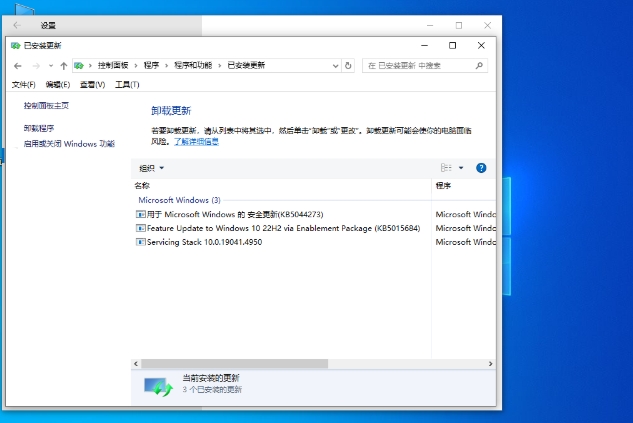
Task: Click the Settings window back arrow
Action: (17, 25)
